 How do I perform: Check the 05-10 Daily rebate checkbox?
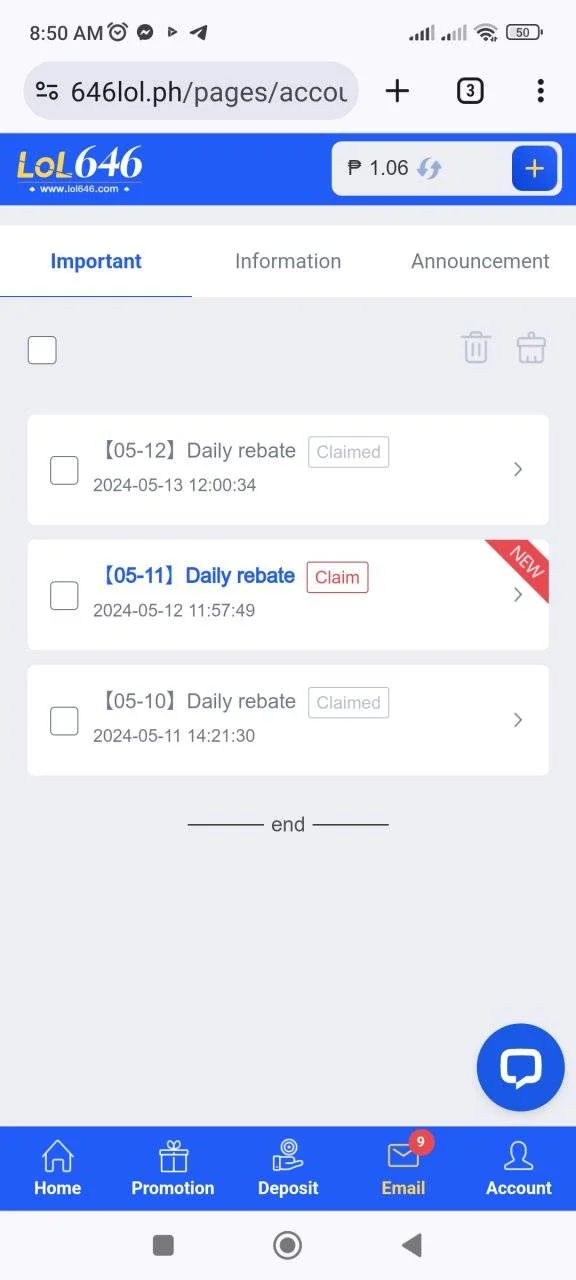click(x=64, y=720)
